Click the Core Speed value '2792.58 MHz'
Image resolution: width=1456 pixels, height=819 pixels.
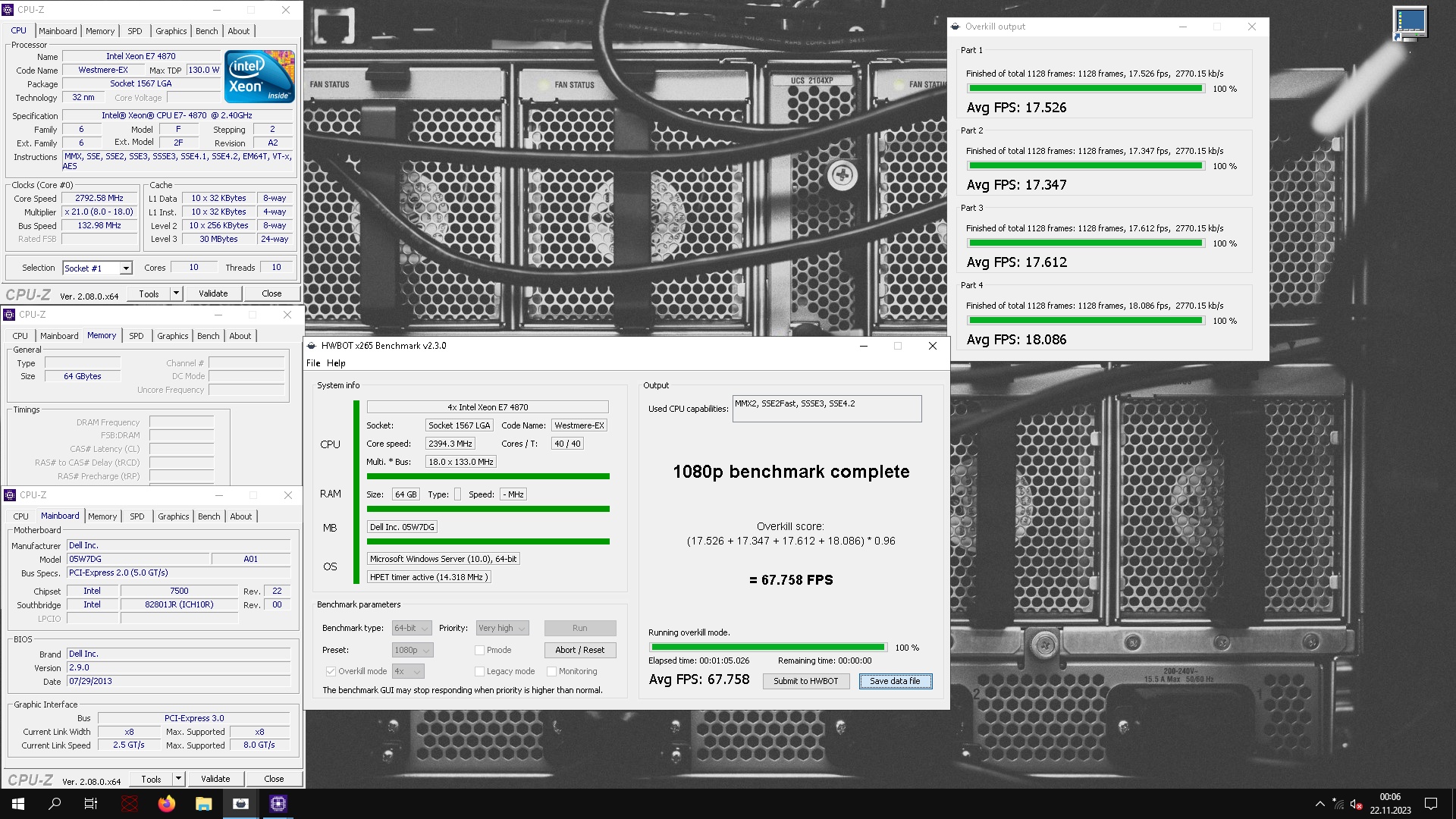(x=99, y=198)
